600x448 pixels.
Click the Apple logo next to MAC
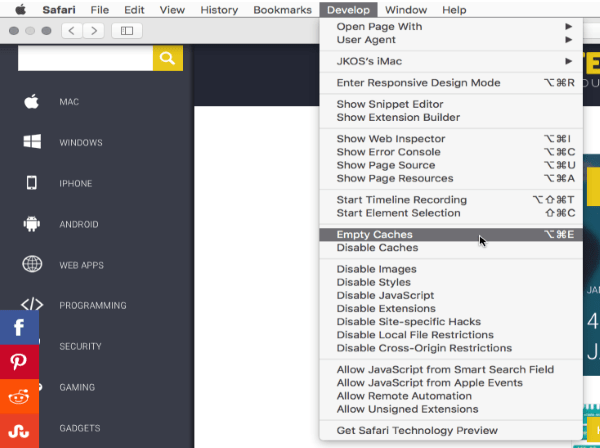click(32, 101)
